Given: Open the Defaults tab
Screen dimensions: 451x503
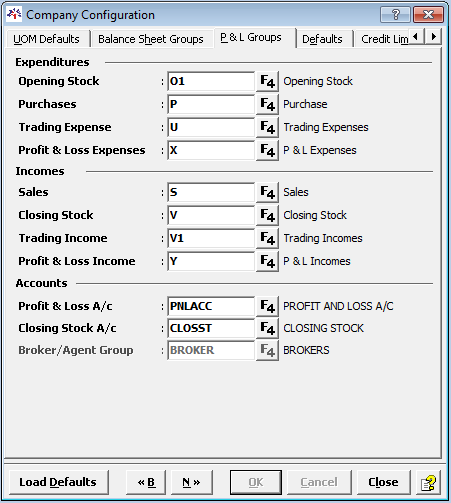Looking at the screenshot, I should [x=322, y=39].
